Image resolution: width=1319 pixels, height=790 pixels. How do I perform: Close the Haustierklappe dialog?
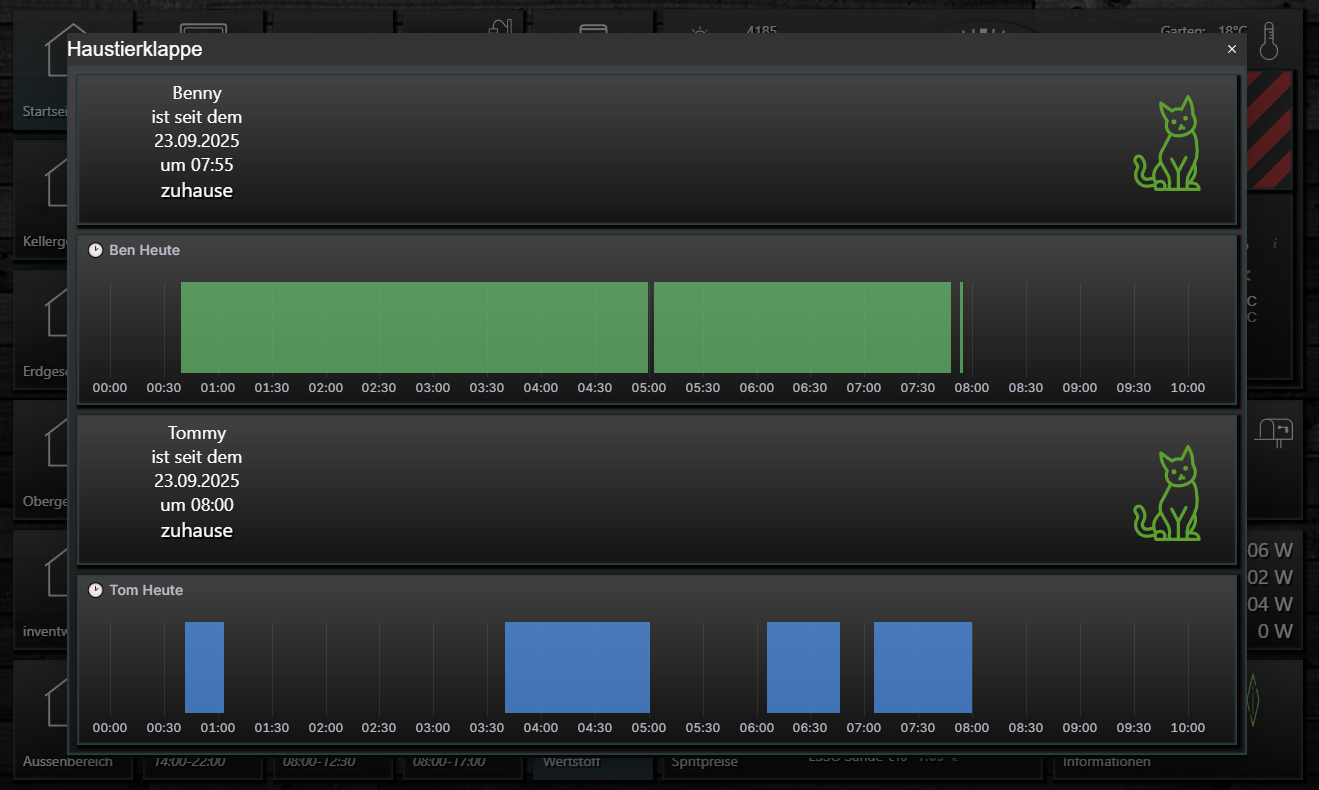pyautogui.click(x=1232, y=49)
